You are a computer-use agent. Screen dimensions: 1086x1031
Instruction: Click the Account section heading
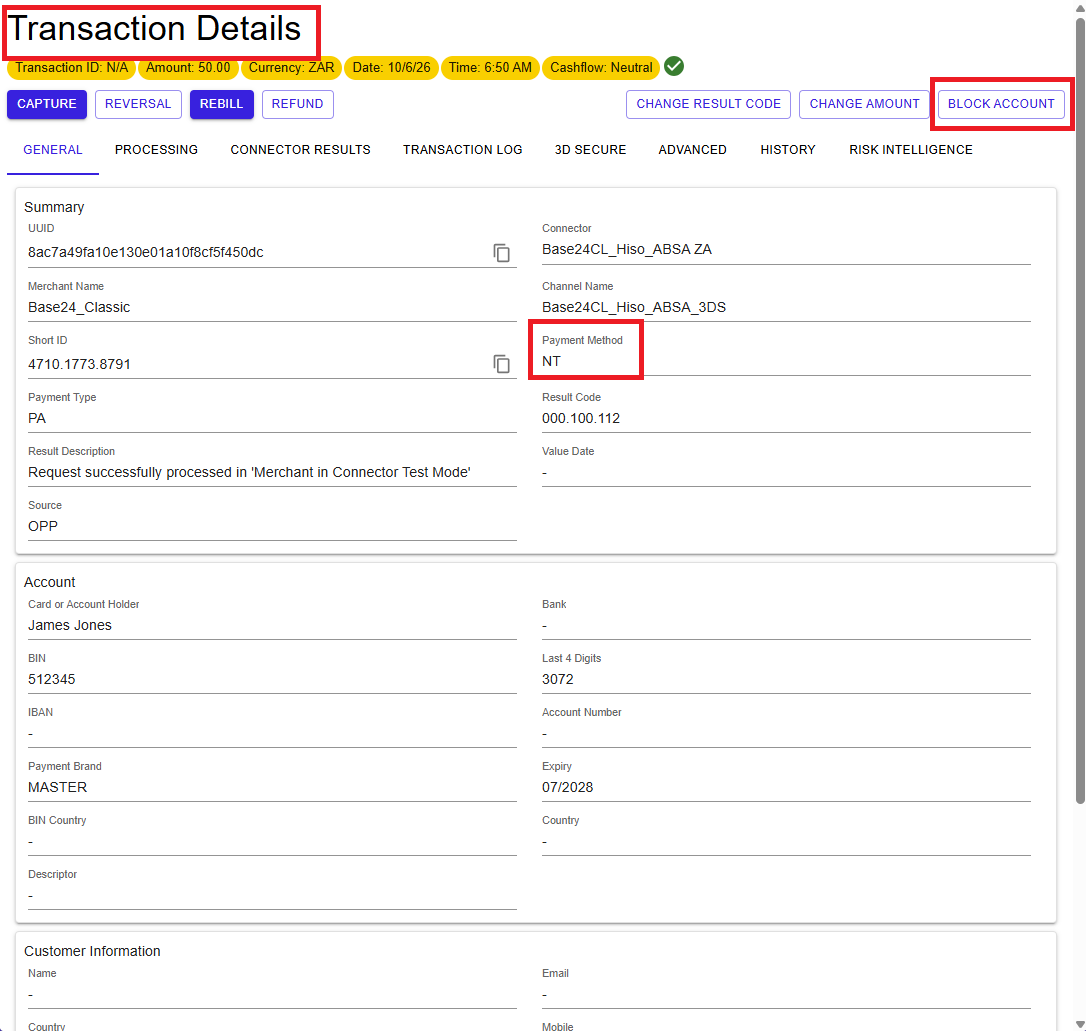pyautogui.click(x=49, y=582)
